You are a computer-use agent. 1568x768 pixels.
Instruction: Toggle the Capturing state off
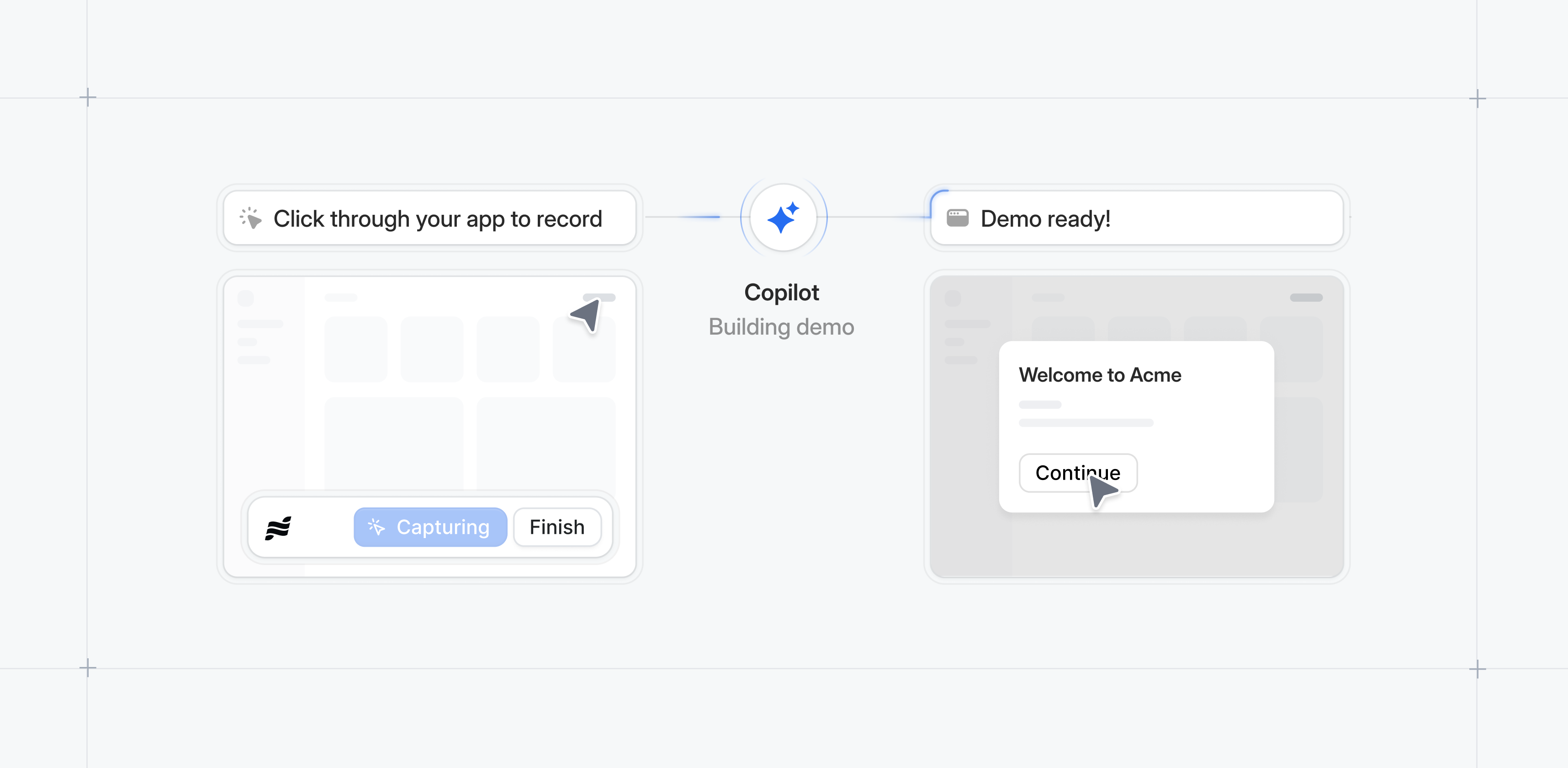coord(430,527)
